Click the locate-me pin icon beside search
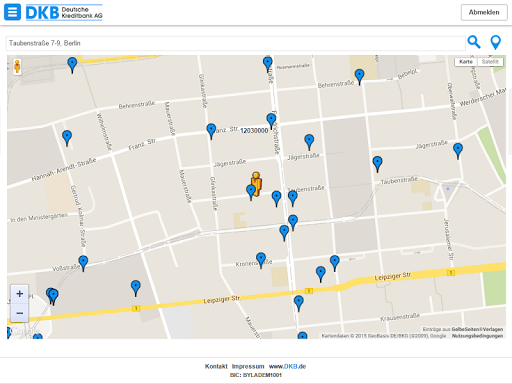Image resolution: width=512 pixels, height=384 pixels. [x=495, y=43]
